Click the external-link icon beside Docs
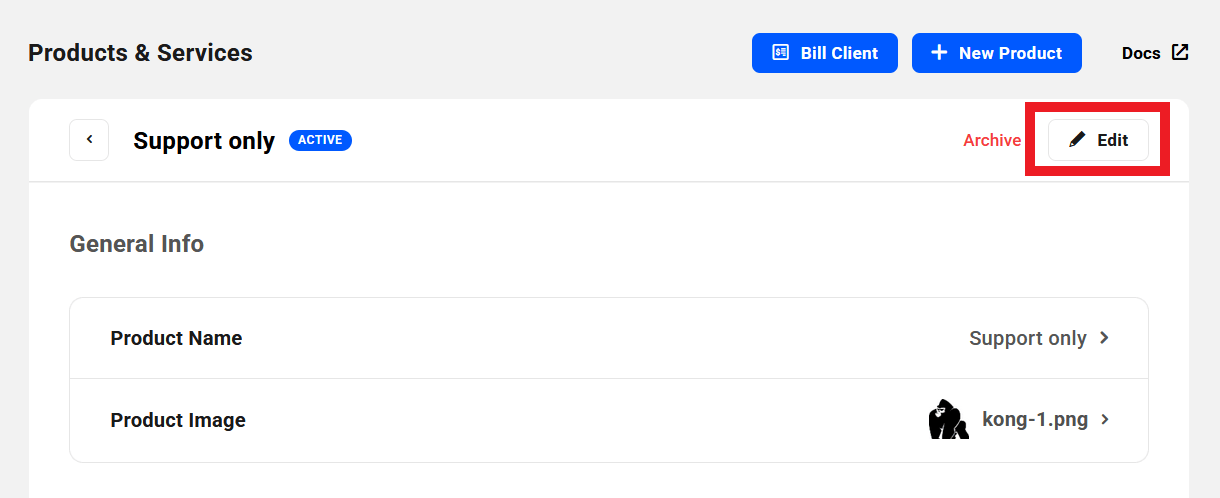Viewport: 1220px width, 498px height. [x=1180, y=52]
